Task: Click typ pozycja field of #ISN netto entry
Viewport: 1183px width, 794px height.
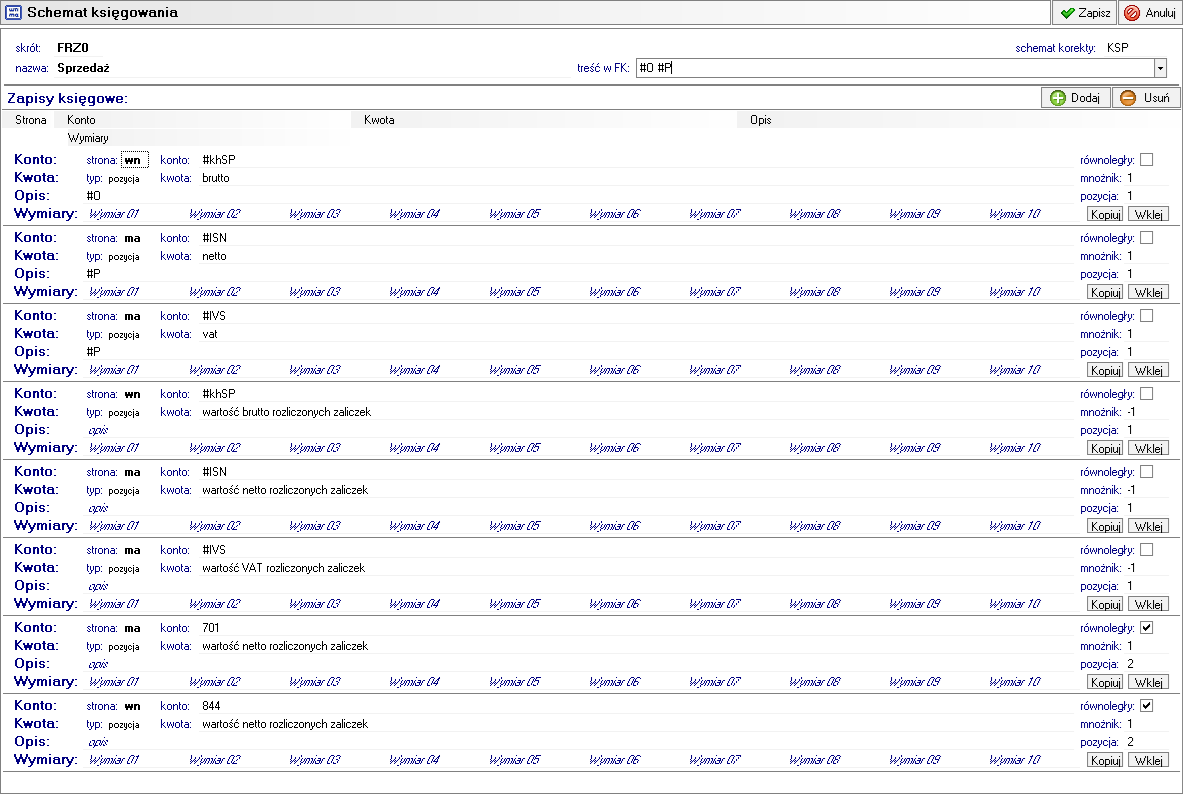Action: pyautogui.click(x=124, y=257)
